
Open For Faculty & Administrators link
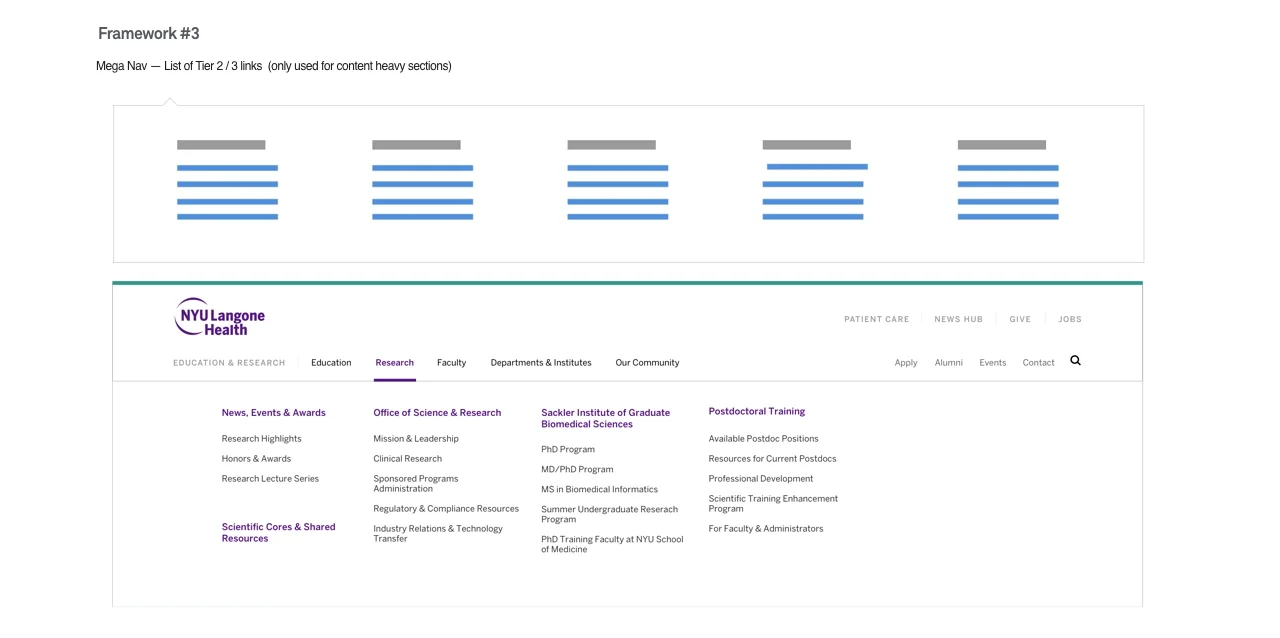766,529
